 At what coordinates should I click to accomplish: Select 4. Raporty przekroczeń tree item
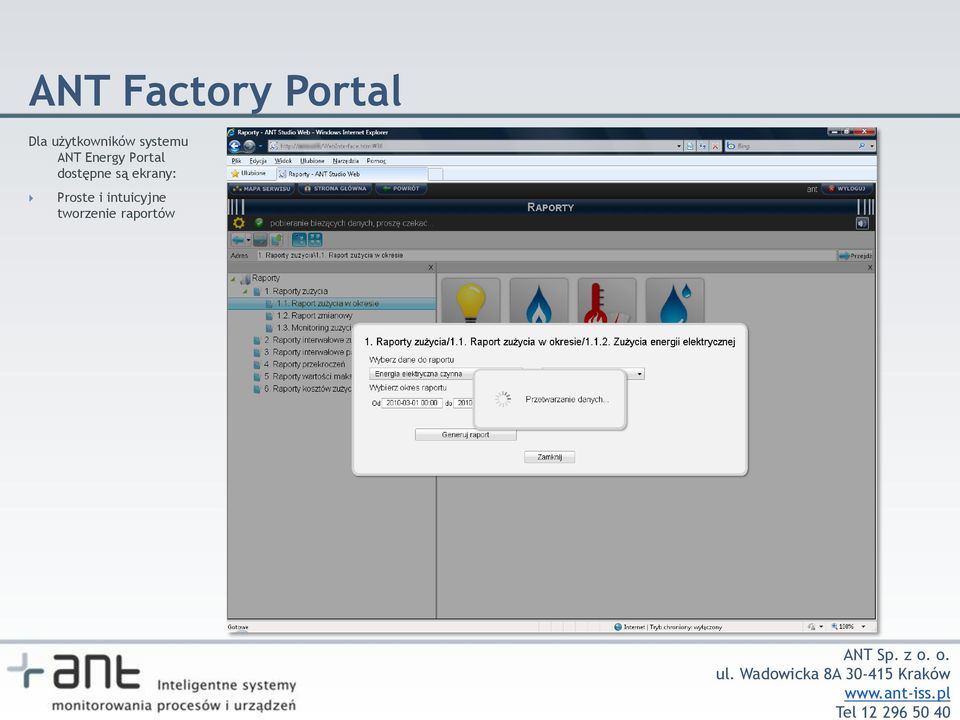click(304, 364)
